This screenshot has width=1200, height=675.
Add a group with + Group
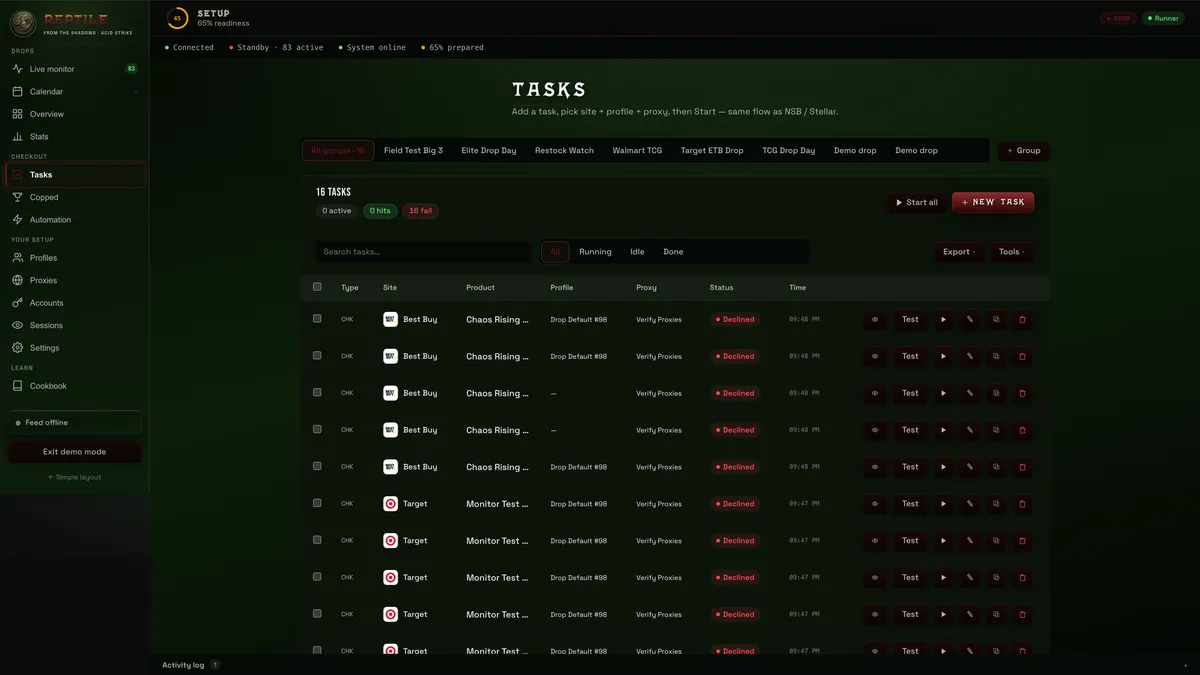[x=1024, y=151]
